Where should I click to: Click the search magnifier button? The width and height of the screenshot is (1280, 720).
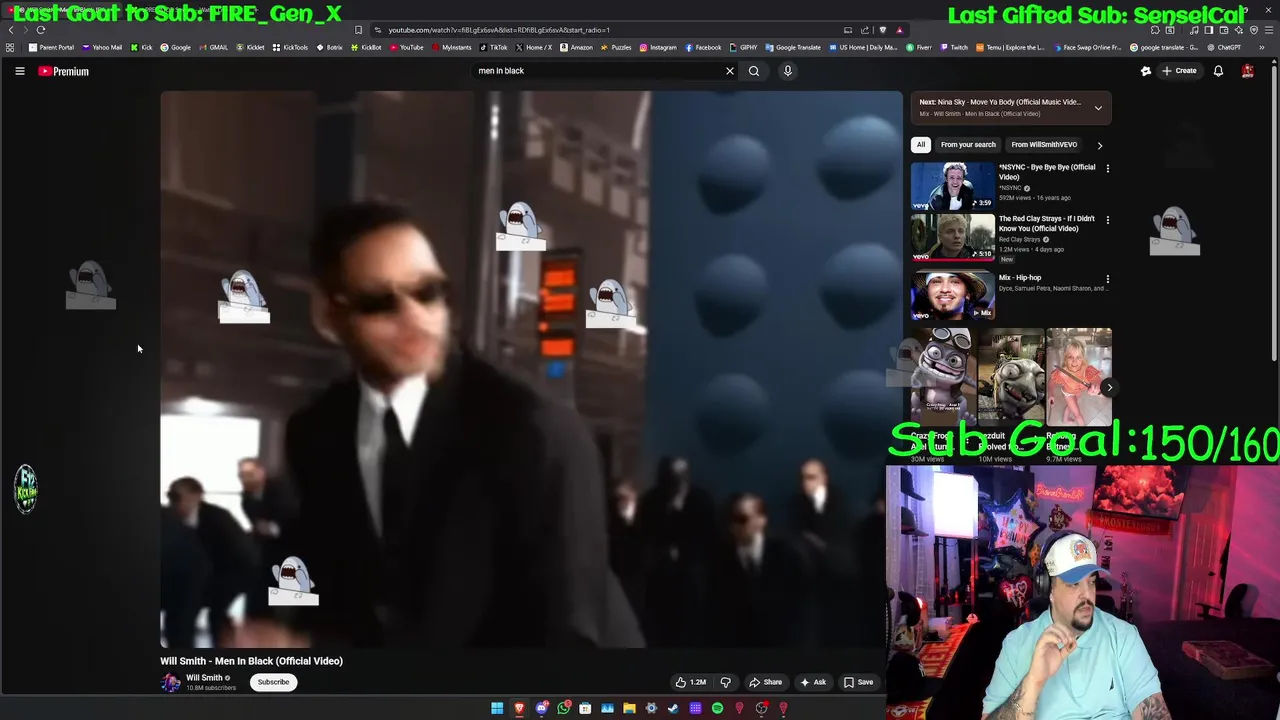pos(754,71)
